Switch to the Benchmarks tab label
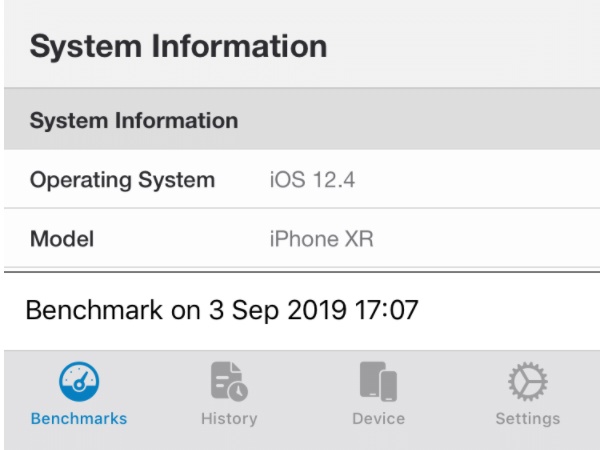Viewport: 600px width, 450px height. coord(79,418)
